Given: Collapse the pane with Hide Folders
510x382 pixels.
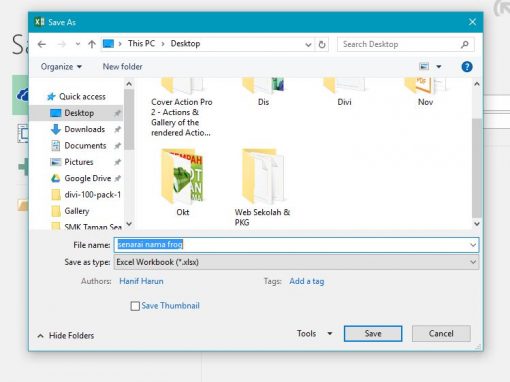Looking at the screenshot, I should [66, 335].
